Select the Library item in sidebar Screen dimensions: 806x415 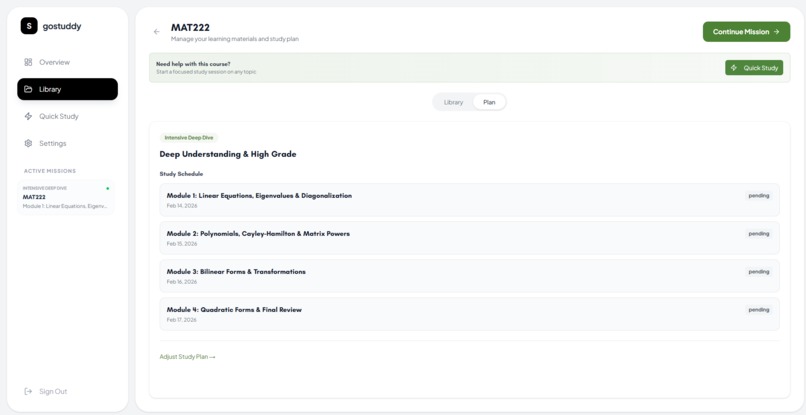click(67, 89)
